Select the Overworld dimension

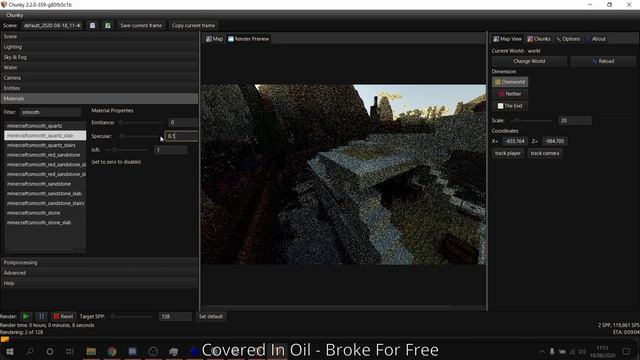click(510, 82)
